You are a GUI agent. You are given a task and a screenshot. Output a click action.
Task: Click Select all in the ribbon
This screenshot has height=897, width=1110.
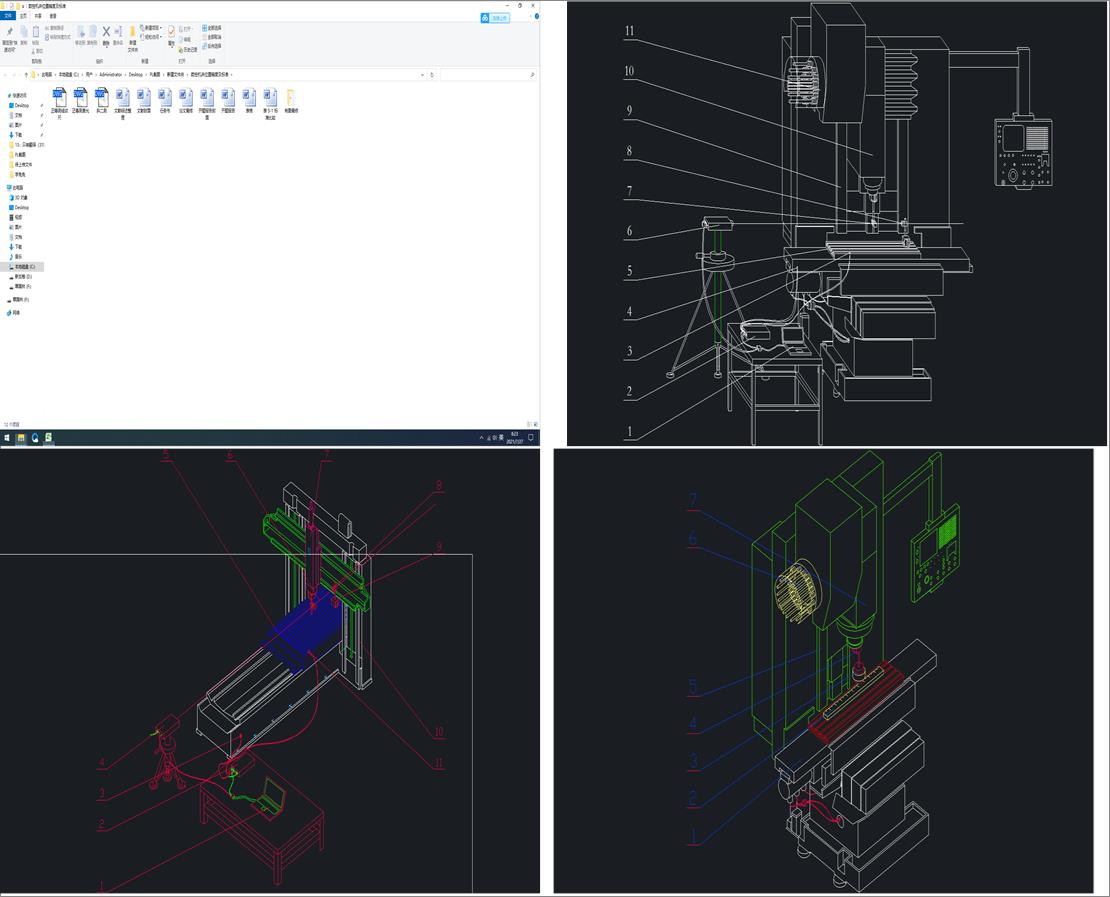click(x=212, y=27)
